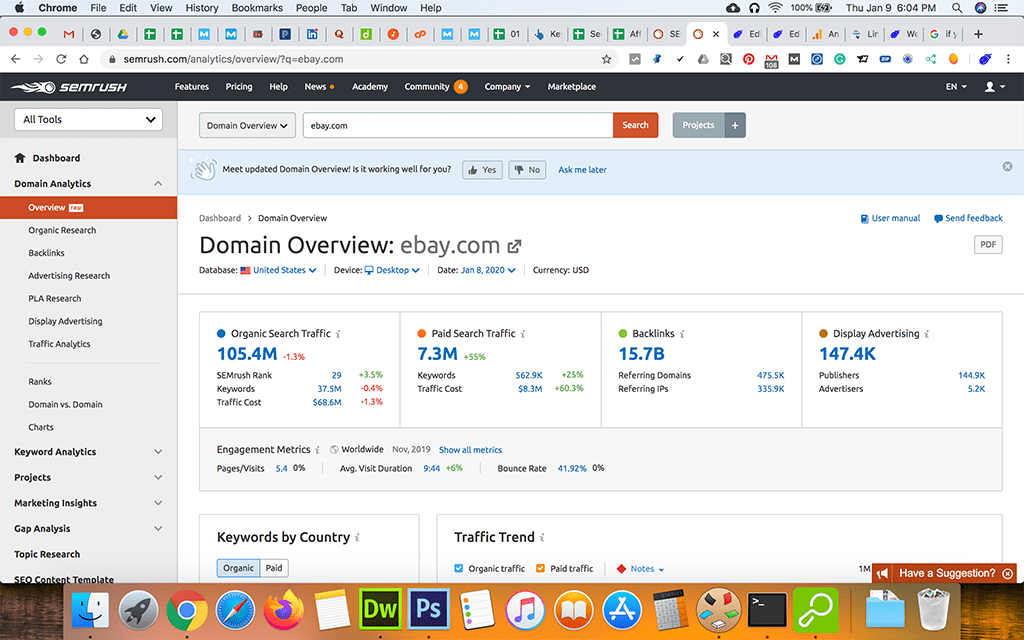Image resolution: width=1024 pixels, height=640 pixels.
Task: Open the Pricing nav item
Action: point(239,86)
